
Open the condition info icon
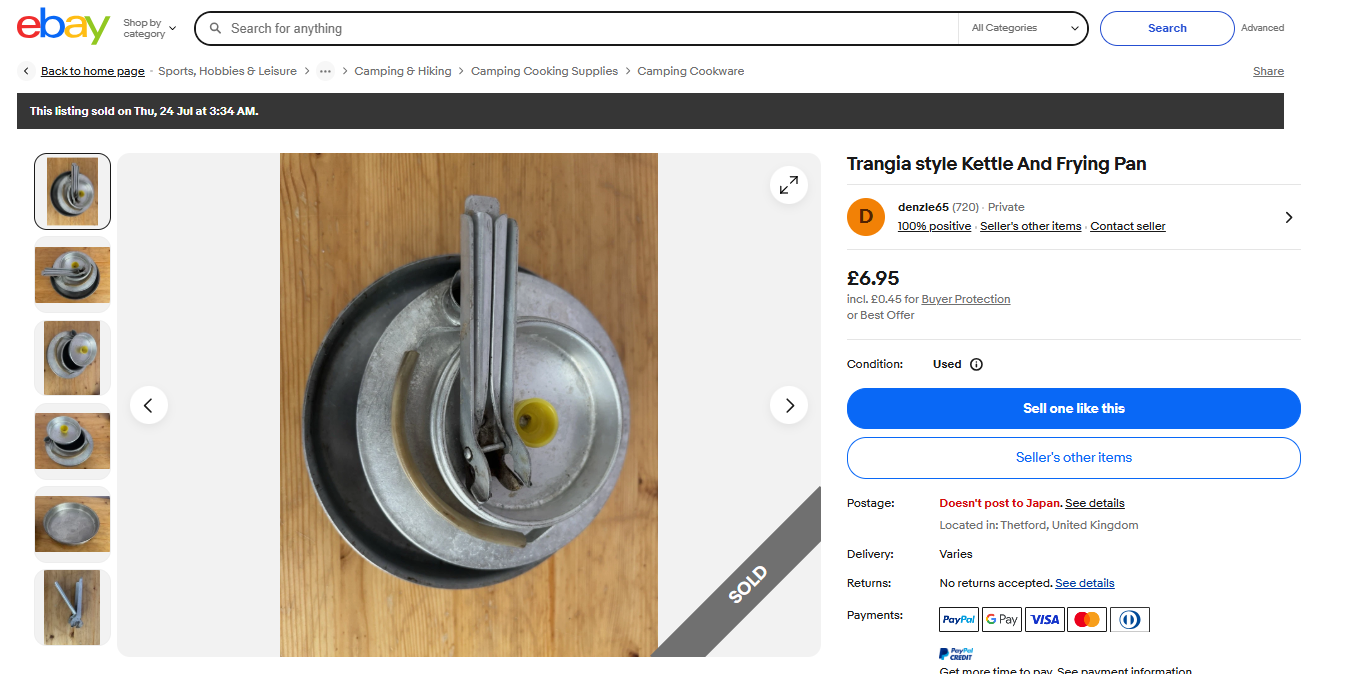(976, 365)
